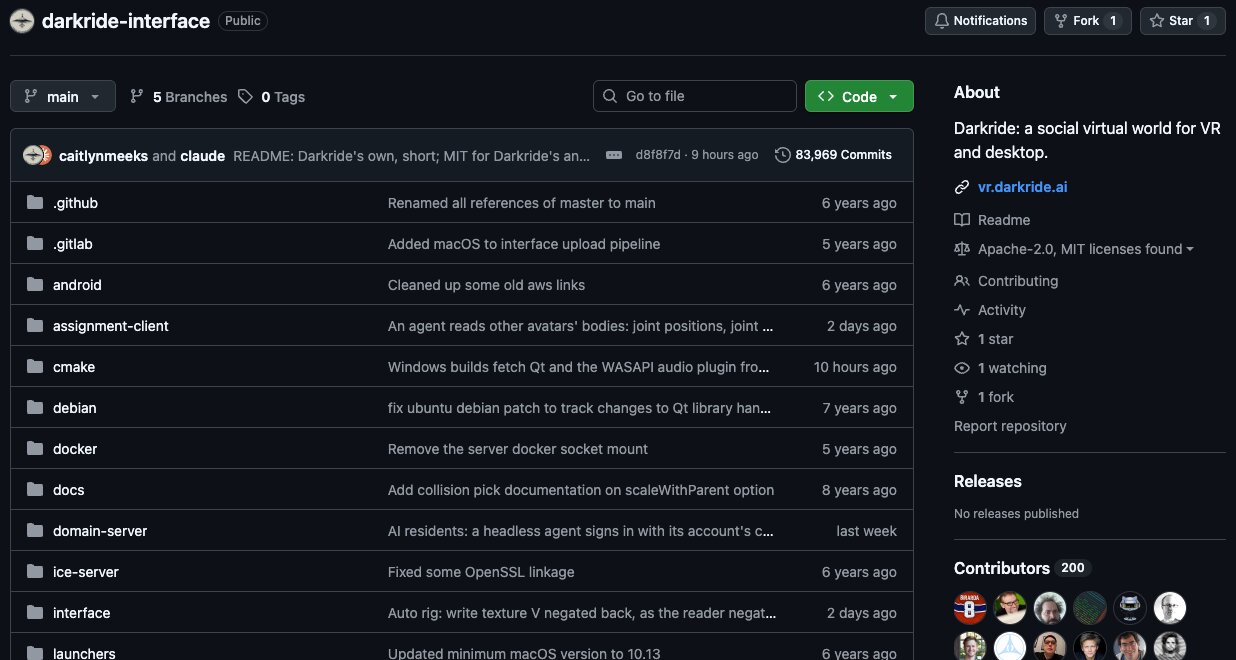Viewport: 1236px width, 660px height.
Task: Click the star icon beside 1 star
Action: click(x=962, y=339)
